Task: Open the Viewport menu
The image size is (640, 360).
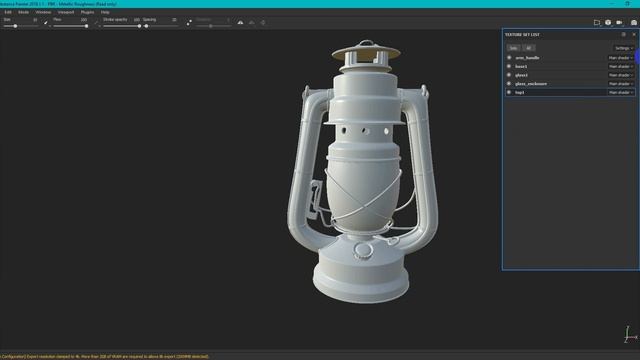Action: pos(66,12)
